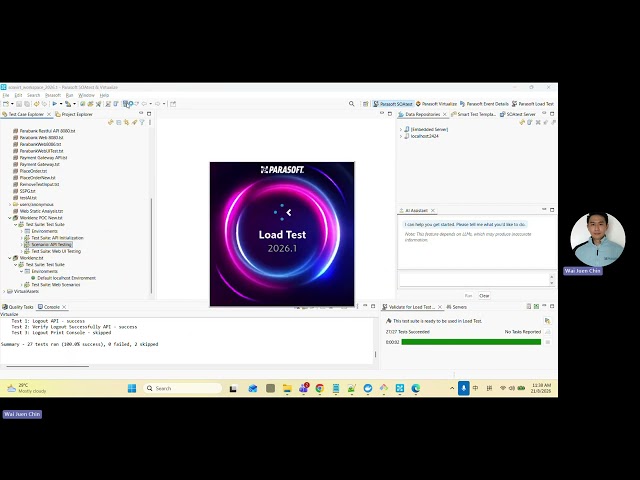Expand the [Embedded Server] repository node

coord(401,129)
